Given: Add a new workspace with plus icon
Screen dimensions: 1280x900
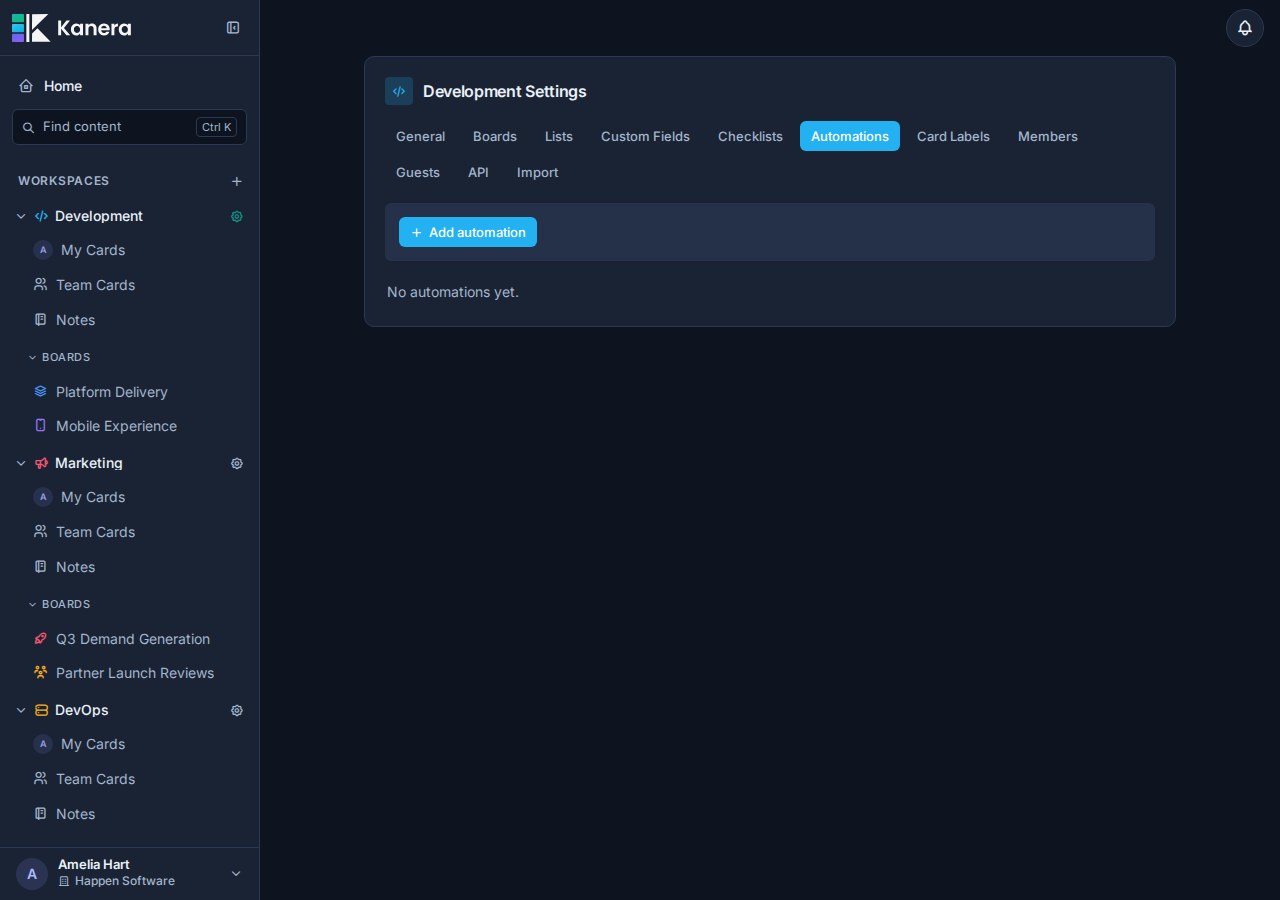Looking at the screenshot, I should click(237, 181).
